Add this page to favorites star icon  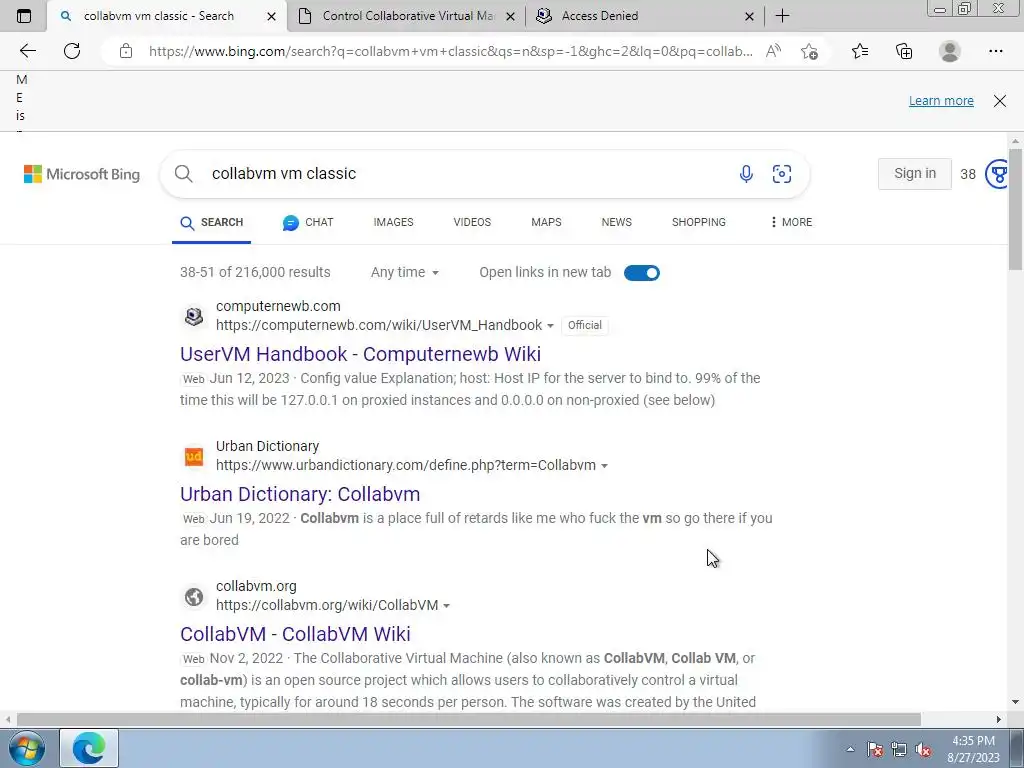pos(809,51)
